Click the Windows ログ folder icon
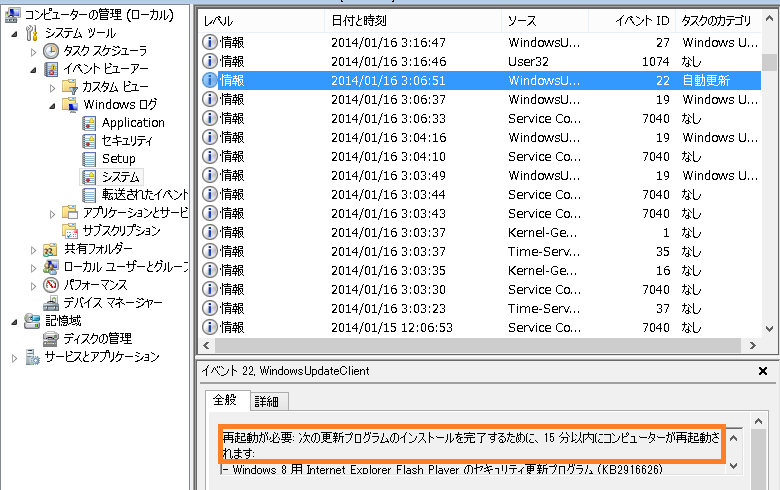 tap(70, 104)
